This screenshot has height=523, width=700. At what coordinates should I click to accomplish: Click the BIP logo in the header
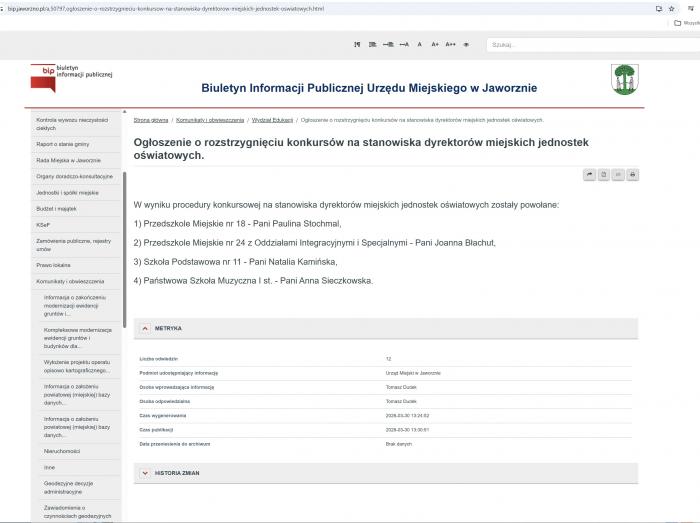point(71,73)
